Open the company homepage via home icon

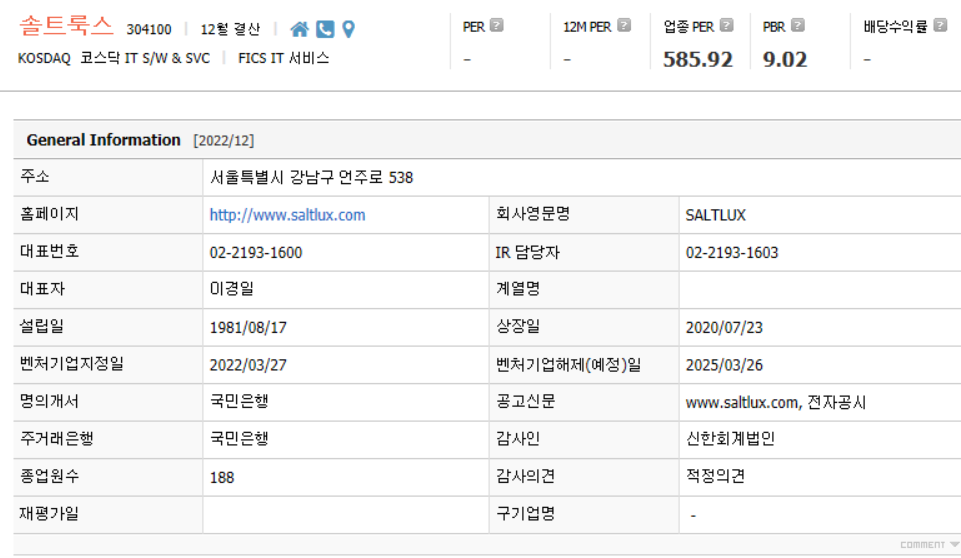(299, 29)
